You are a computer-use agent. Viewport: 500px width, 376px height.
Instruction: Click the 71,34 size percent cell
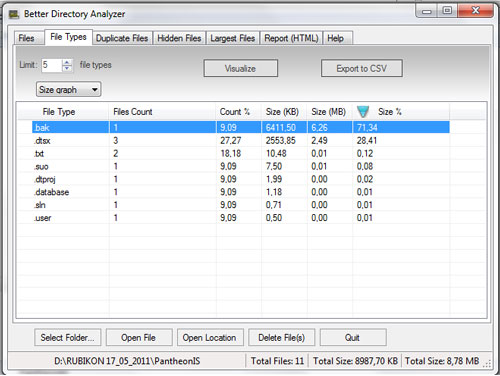click(367, 127)
